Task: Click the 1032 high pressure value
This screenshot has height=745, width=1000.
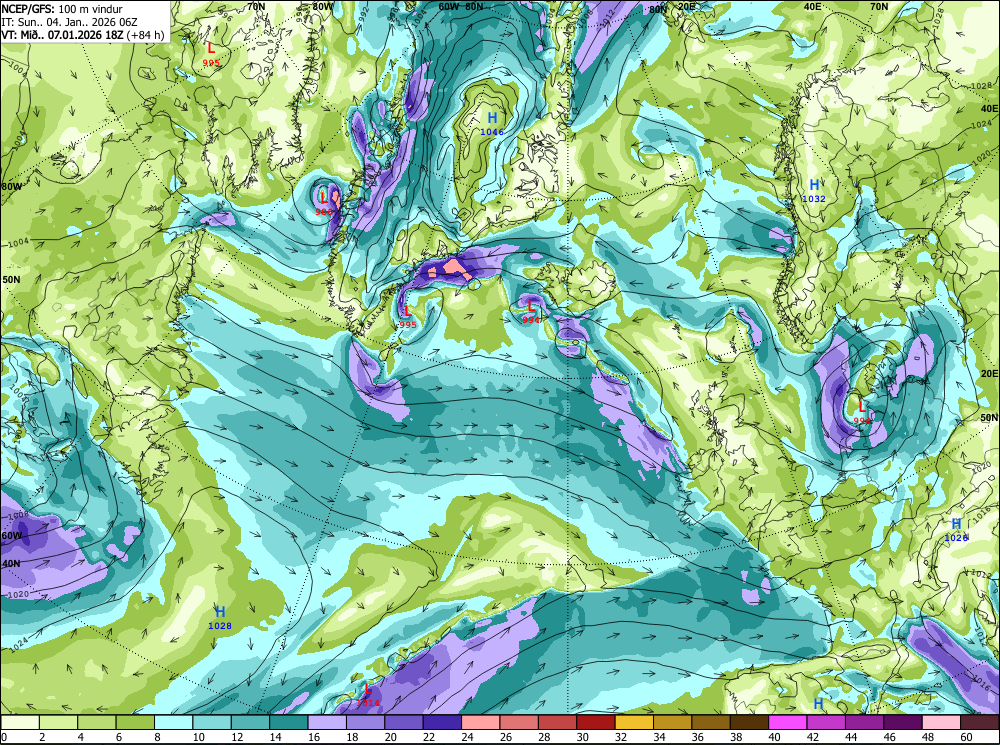Action: [814, 199]
